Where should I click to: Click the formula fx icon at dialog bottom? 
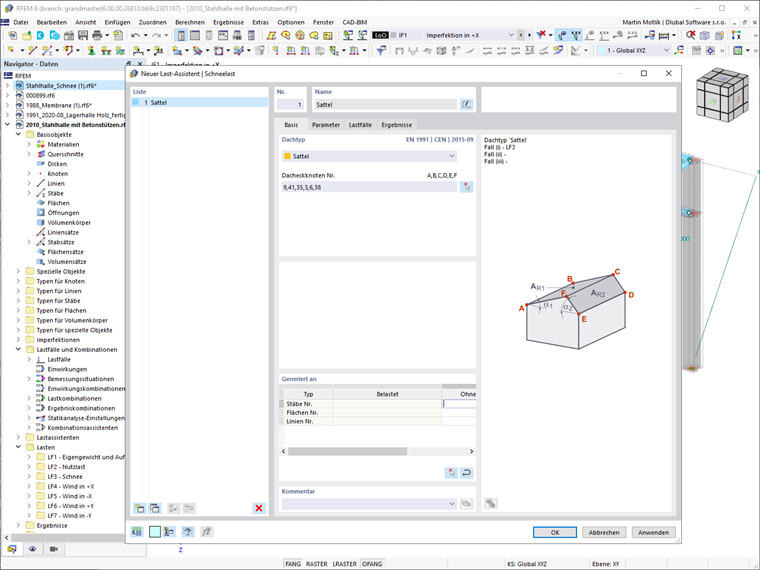[206, 532]
